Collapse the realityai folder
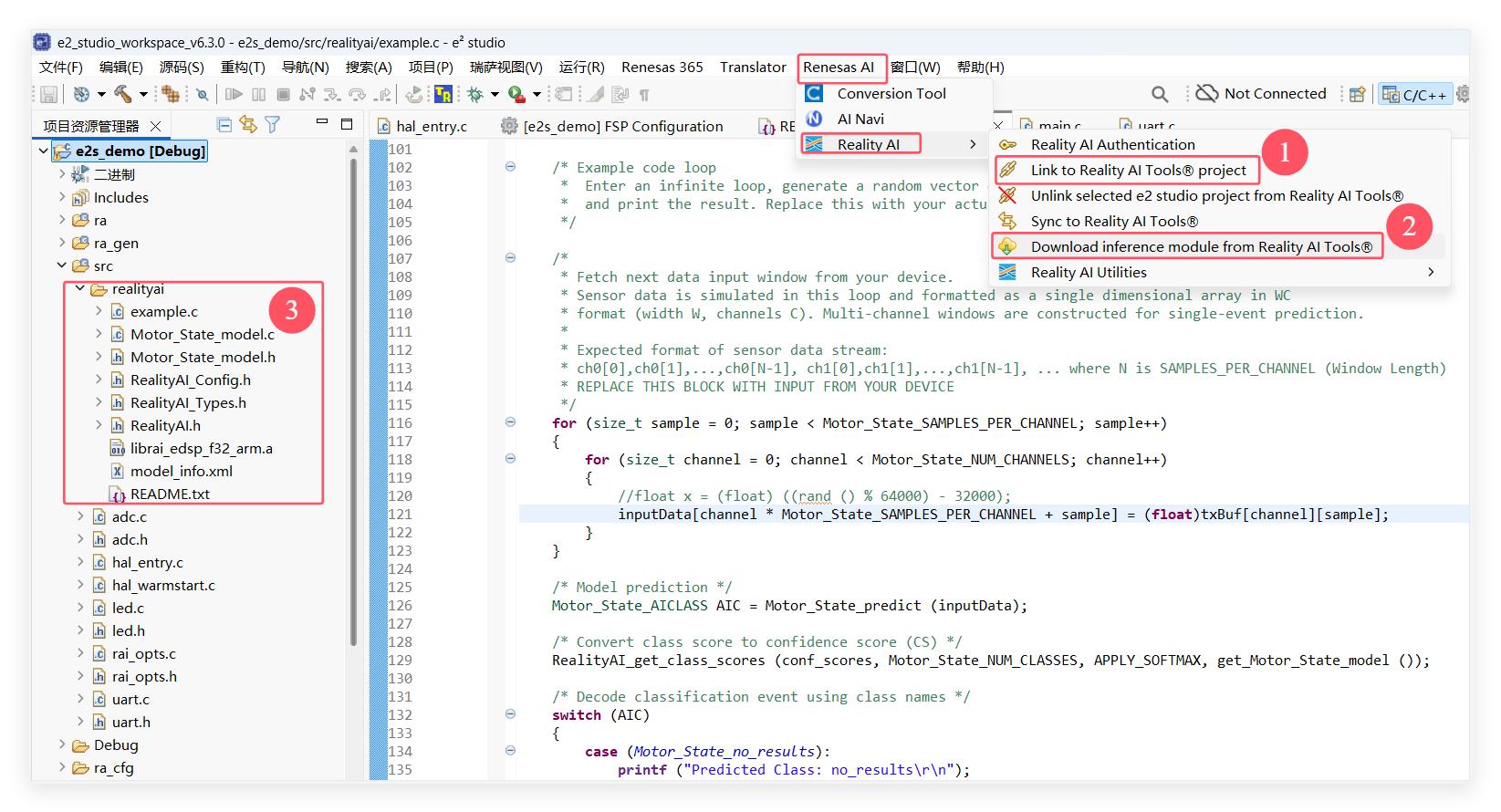1501x812 pixels. click(80, 288)
